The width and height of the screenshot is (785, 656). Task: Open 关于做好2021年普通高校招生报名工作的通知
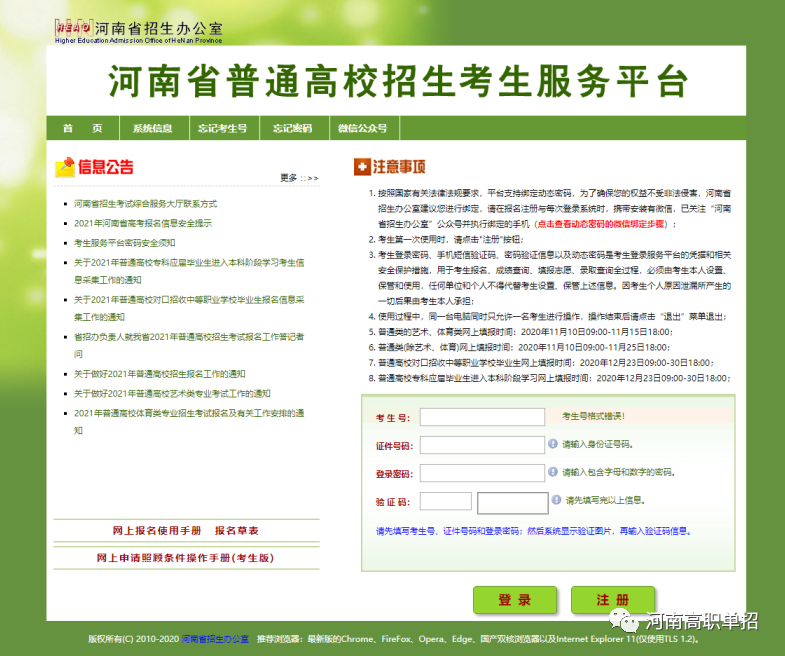160,374
